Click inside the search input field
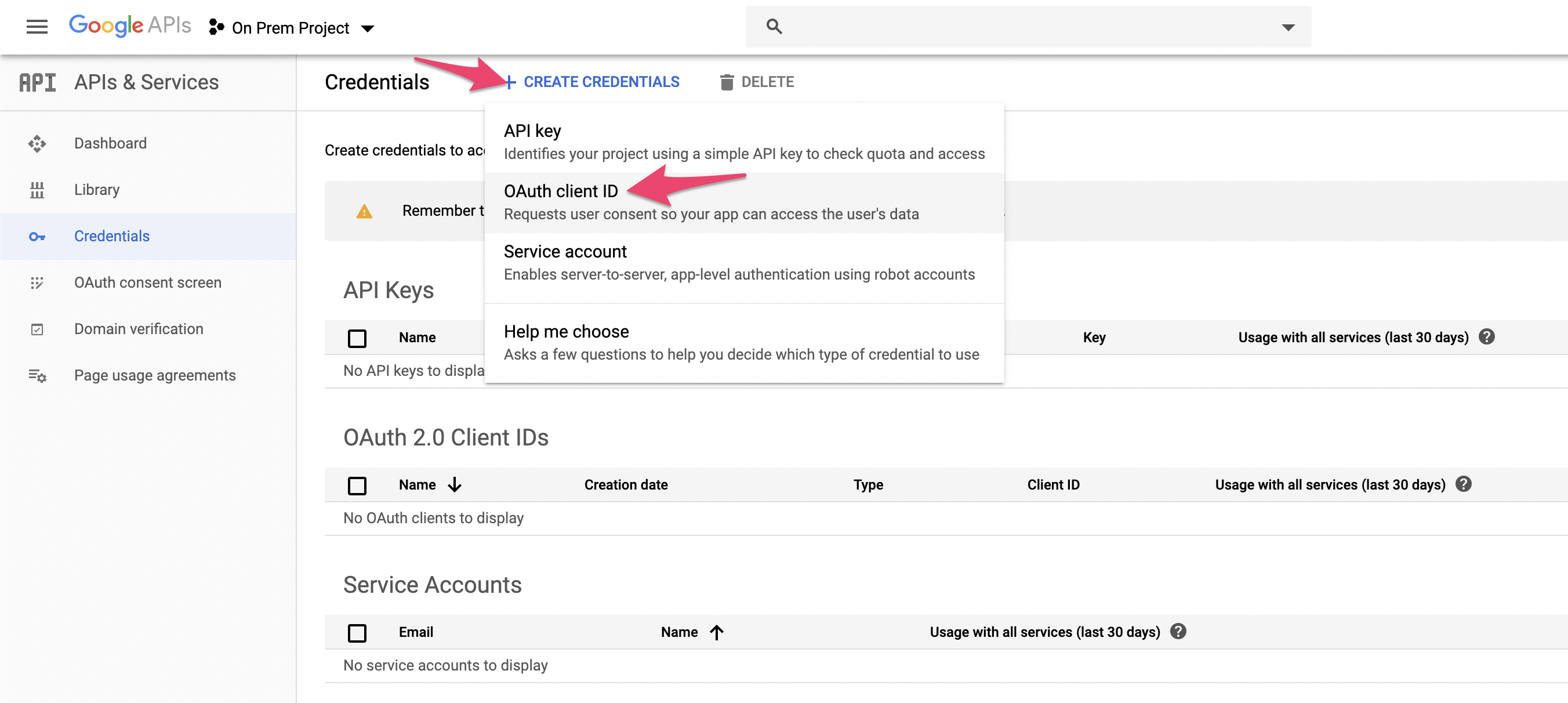1568x703 pixels. tap(1029, 27)
